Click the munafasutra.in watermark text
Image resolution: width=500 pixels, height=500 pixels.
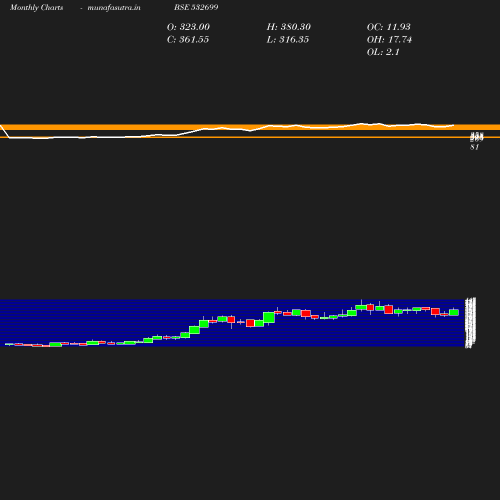[114, 7]
